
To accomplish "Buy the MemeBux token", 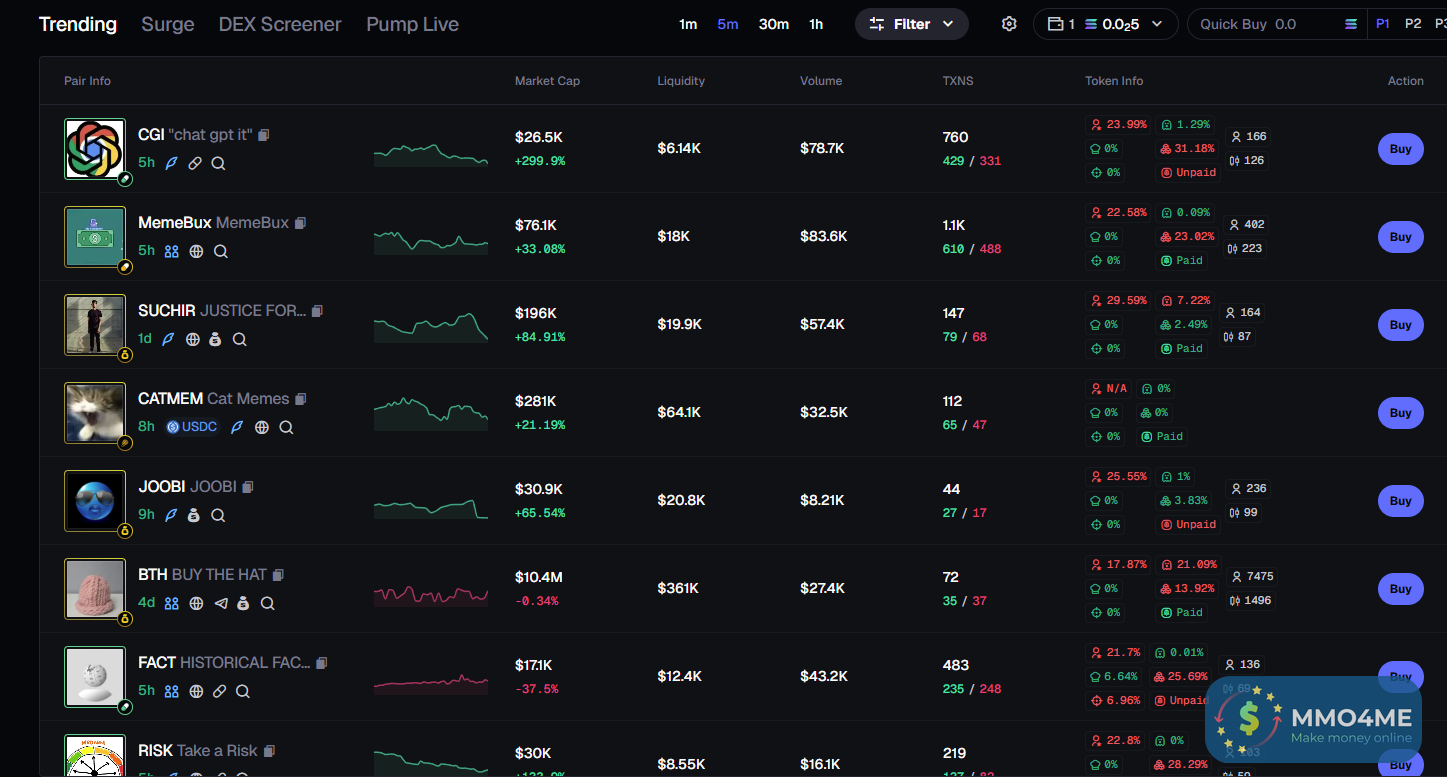I will click(x=1400, y=237).
